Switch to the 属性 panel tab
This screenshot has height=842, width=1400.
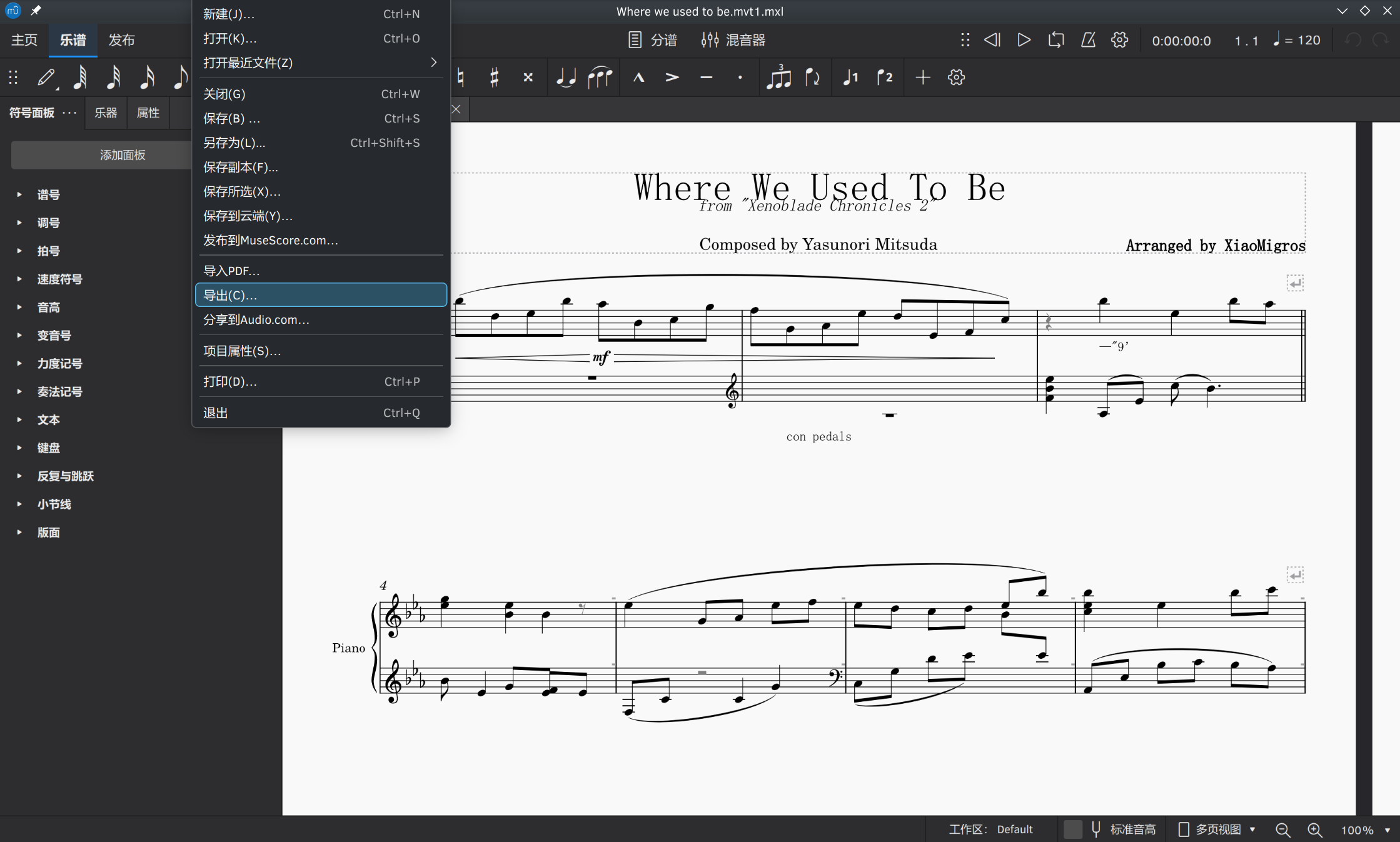click(148, 113)
